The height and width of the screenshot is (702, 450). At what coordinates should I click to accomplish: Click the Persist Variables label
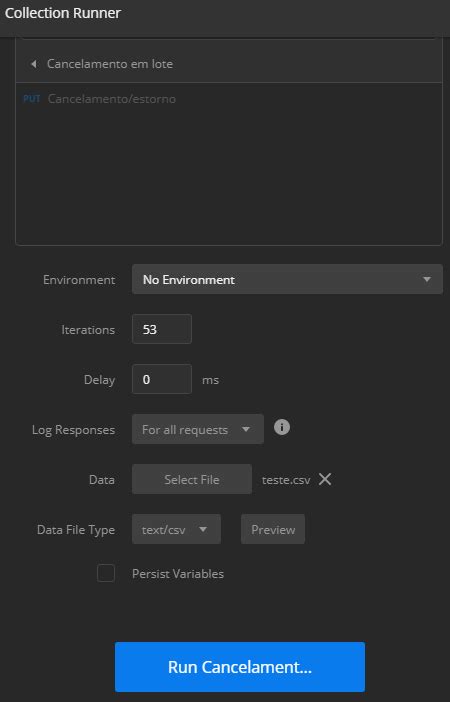178,574
